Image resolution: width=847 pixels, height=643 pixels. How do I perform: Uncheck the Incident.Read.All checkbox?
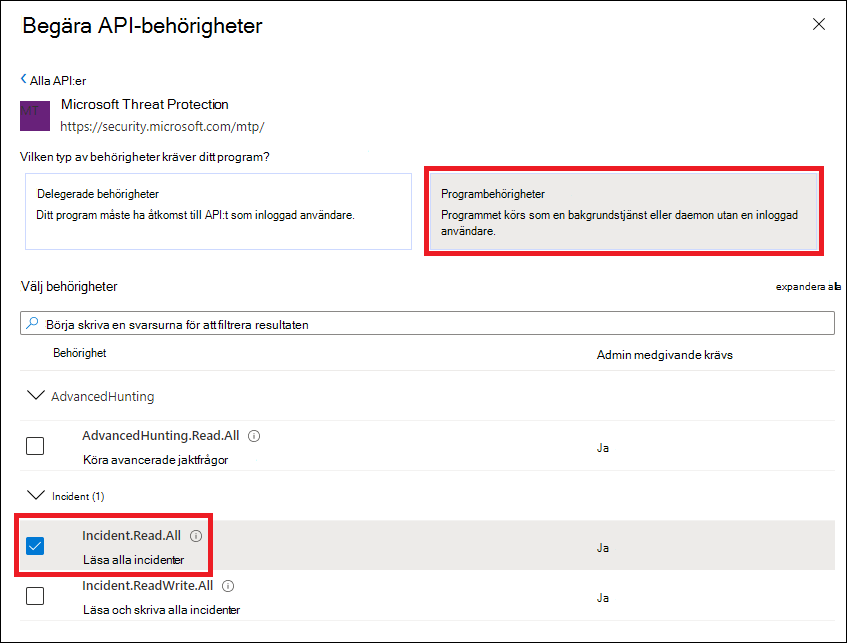[x=35, y=546]
